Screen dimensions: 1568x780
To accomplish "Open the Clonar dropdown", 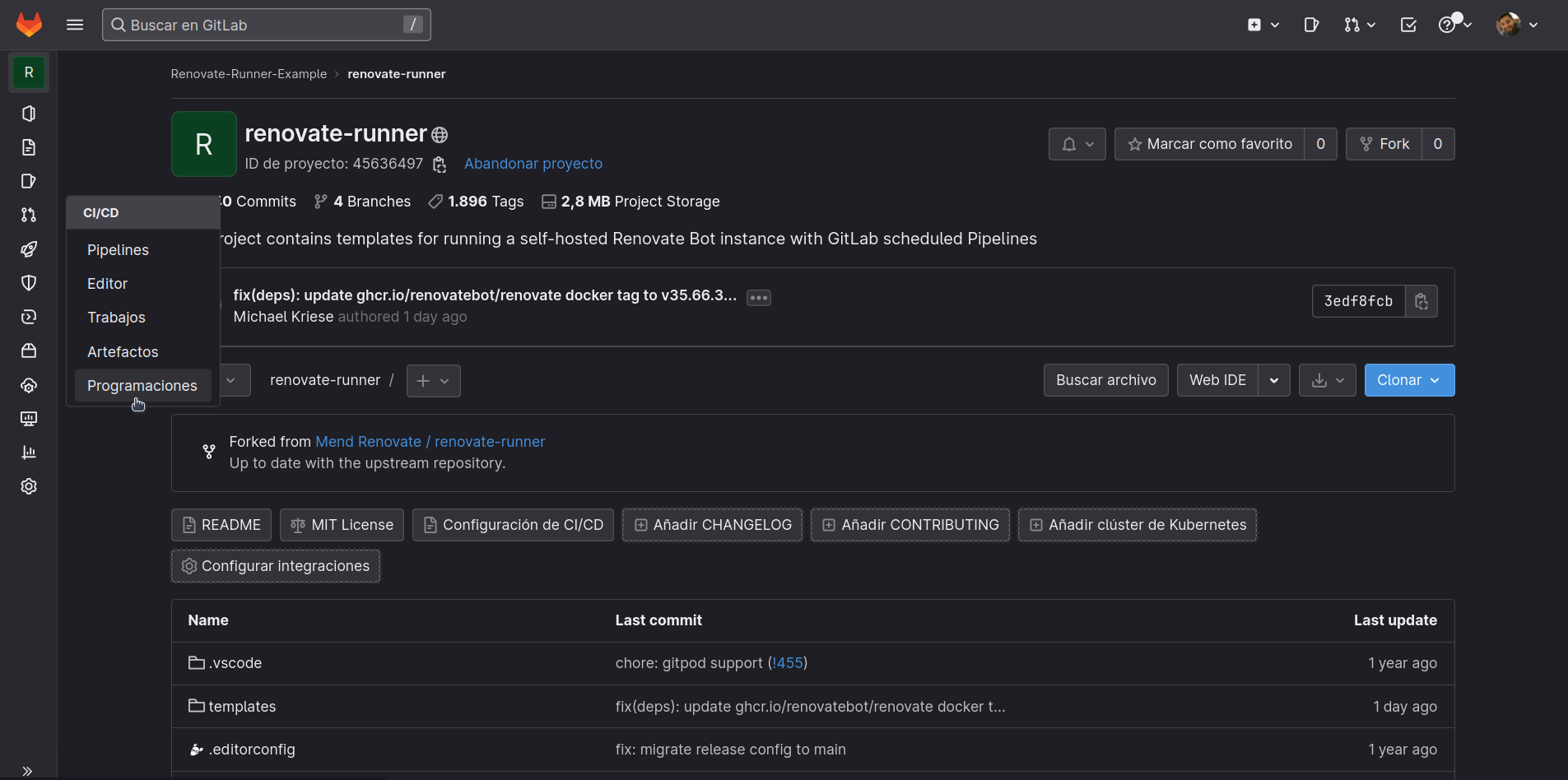I will [x=1409, y=380].
